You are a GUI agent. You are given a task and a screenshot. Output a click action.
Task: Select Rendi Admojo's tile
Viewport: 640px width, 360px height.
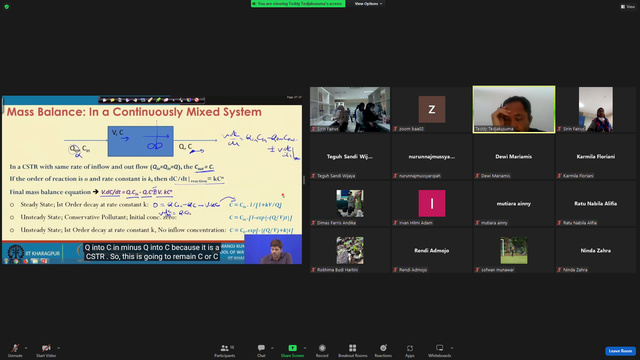pyautogui.click(x=432, y=250)
